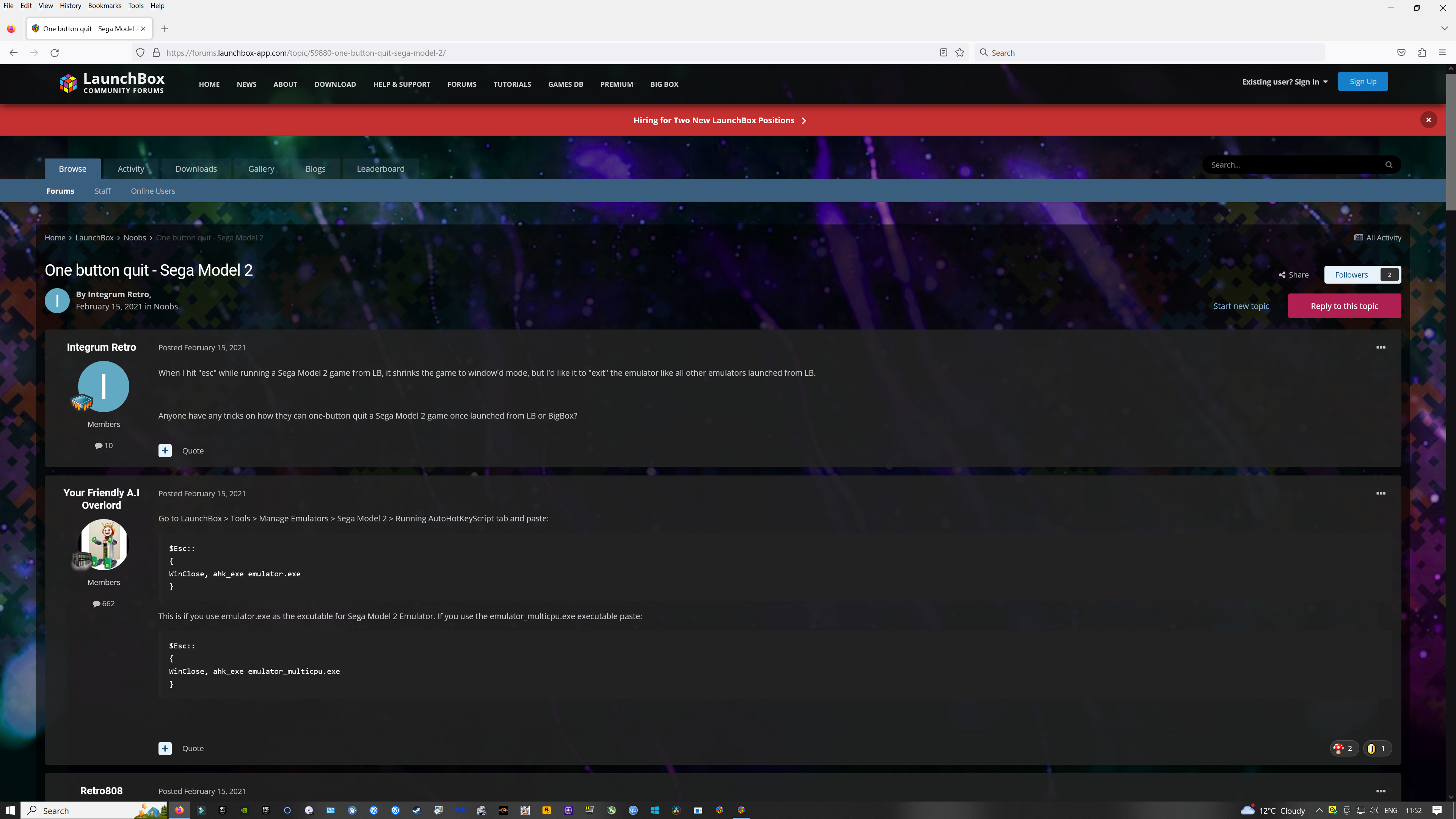
Task: Open the Blogs tab
Action: [315, 168]
